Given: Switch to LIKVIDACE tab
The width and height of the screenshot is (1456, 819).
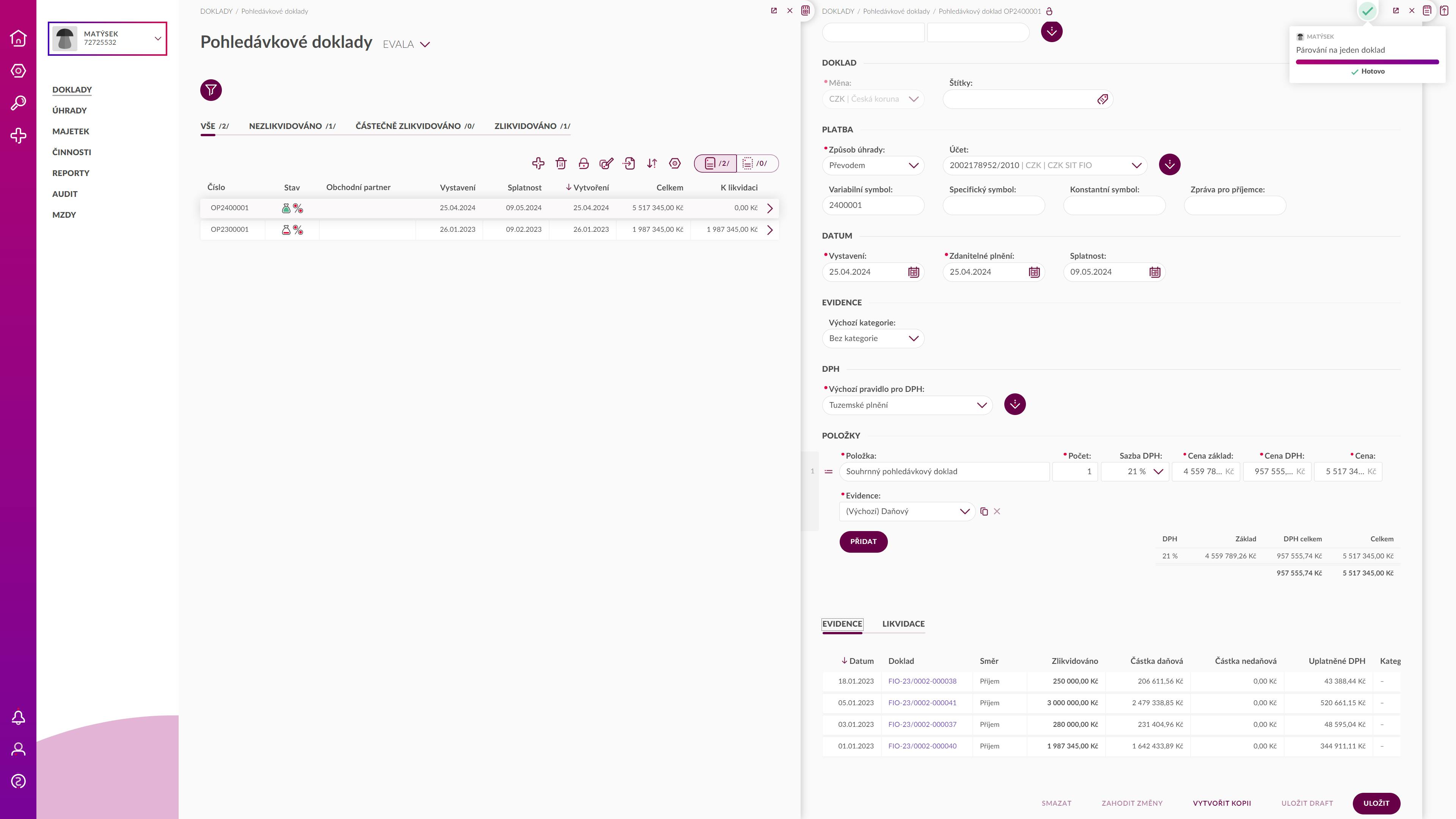Looking at the screenshot, I should pos(903,623).
